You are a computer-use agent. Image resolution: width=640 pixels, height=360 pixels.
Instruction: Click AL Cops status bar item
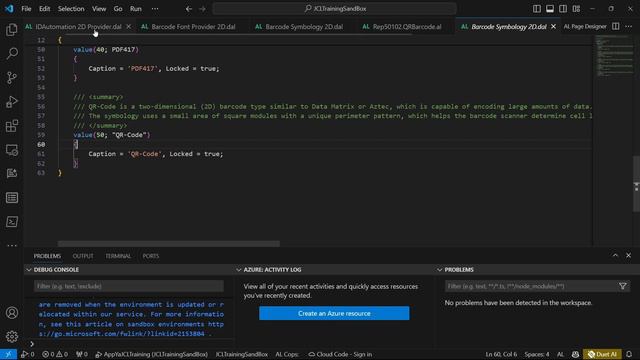(287, 354)
